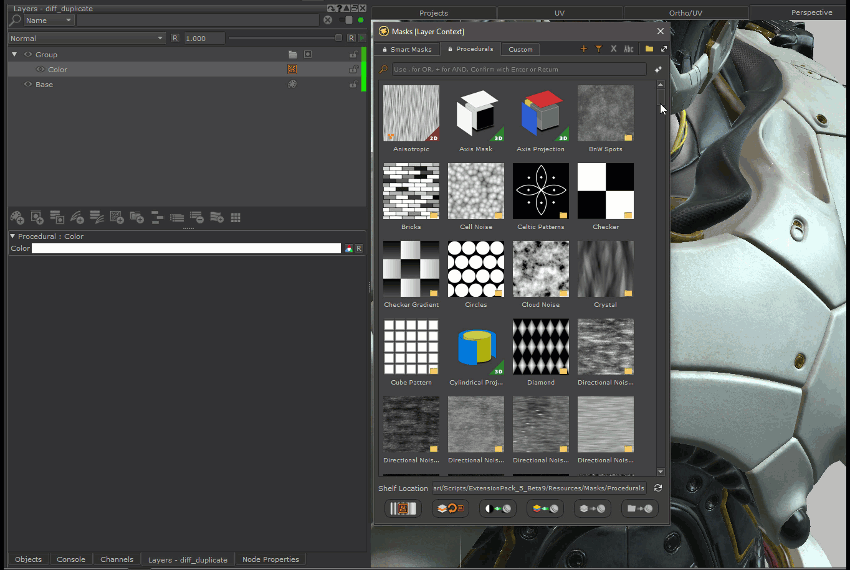Click the color picker icon beside Color field
850x570 pixels.
pos(348,248)
